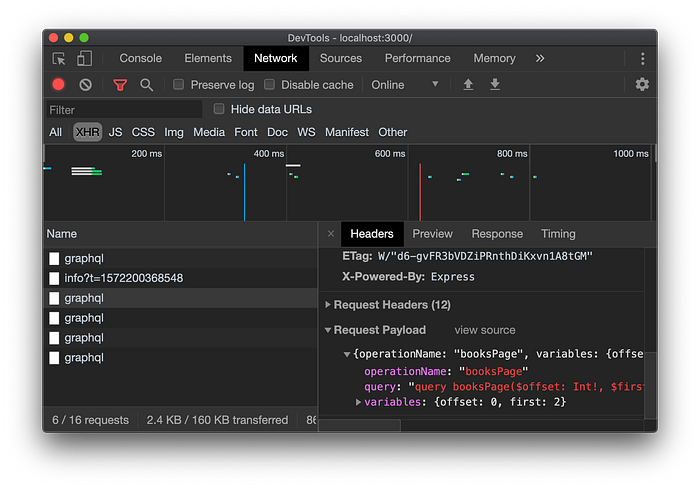Open the Preview tab of the request
700x489 pixels.
[432, 234]
